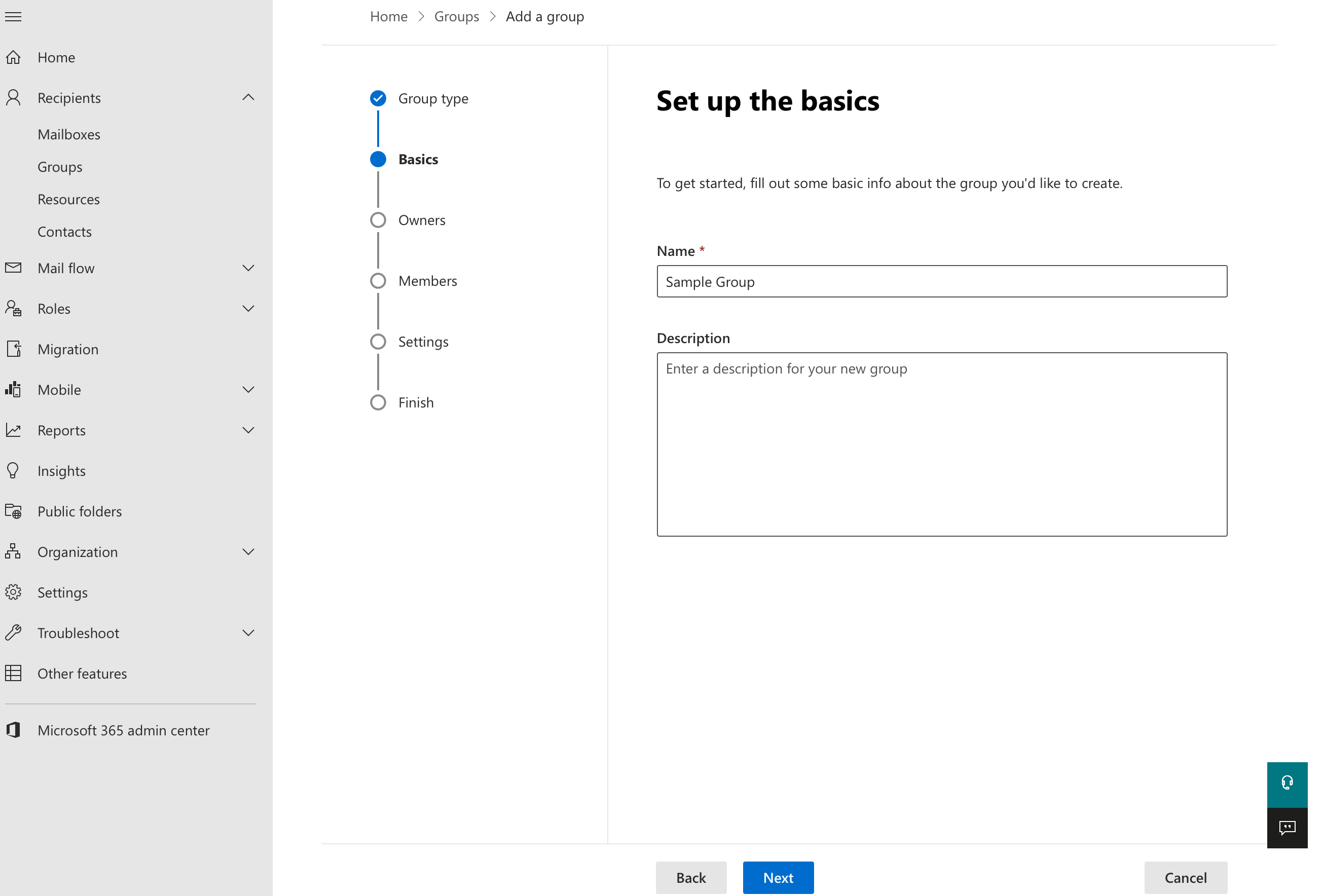Screen dimensions: 1323x896
Task: Collapse the Recipients section
Action: point(248,97)
